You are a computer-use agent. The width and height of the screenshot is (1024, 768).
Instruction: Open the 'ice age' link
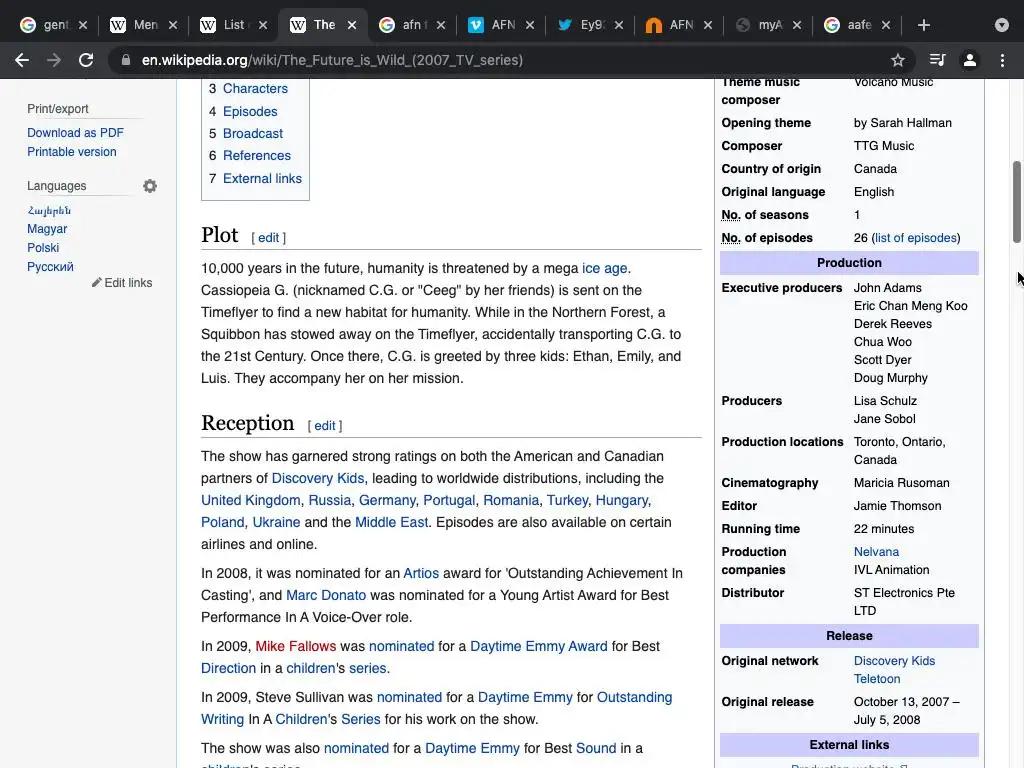coord(605,268)
